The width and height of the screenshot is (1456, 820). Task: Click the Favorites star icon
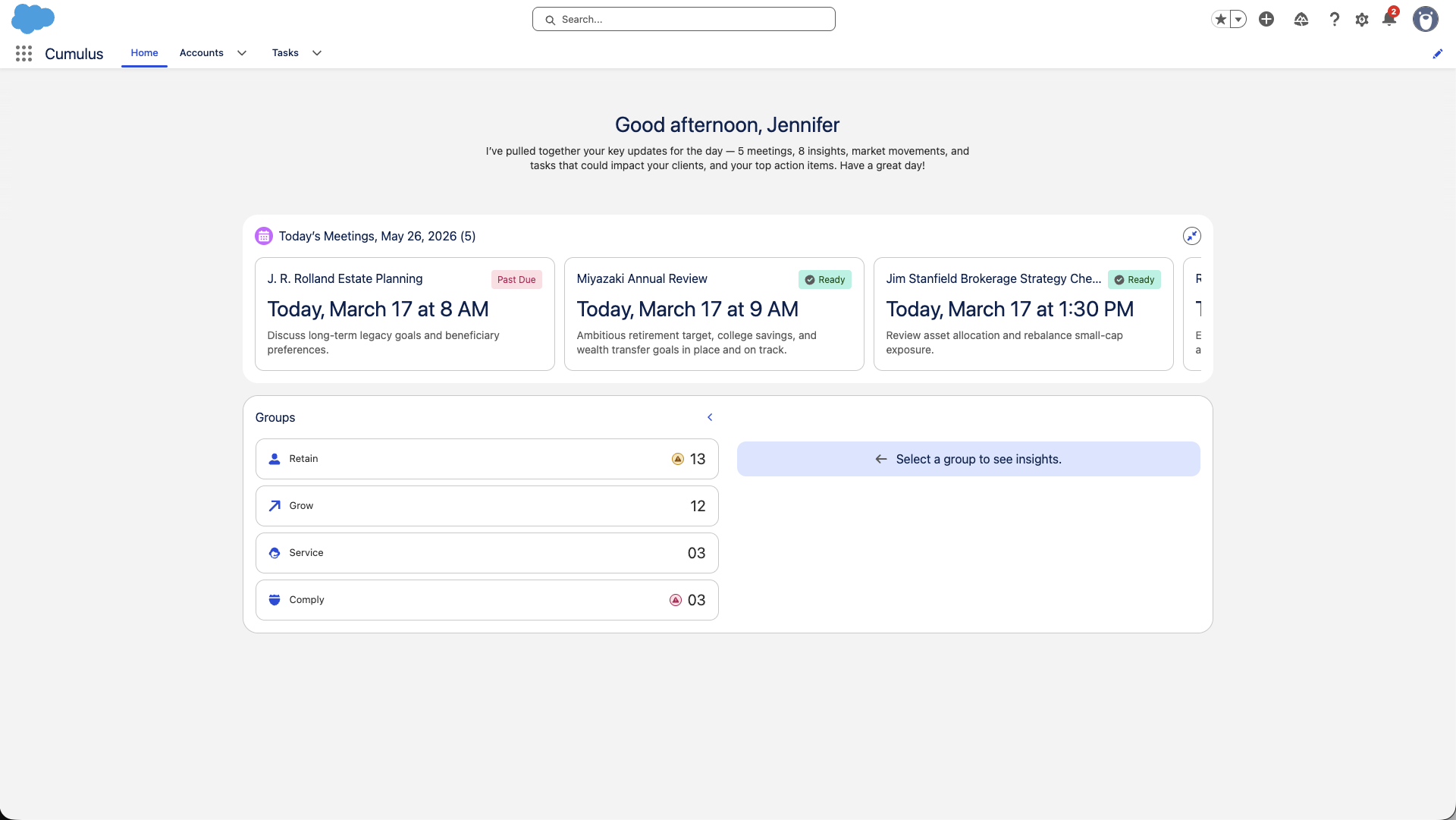(x=1220, y=19)
